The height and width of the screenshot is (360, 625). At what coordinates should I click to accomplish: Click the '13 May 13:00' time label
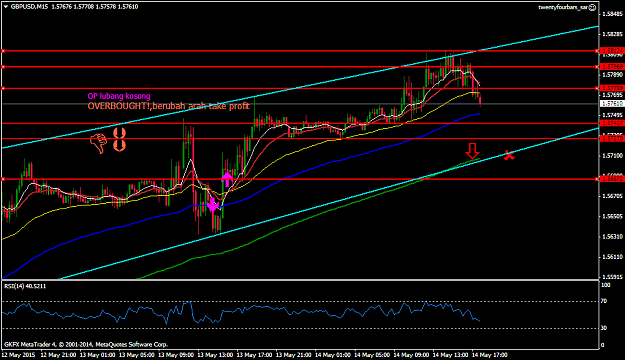point(215,354)
